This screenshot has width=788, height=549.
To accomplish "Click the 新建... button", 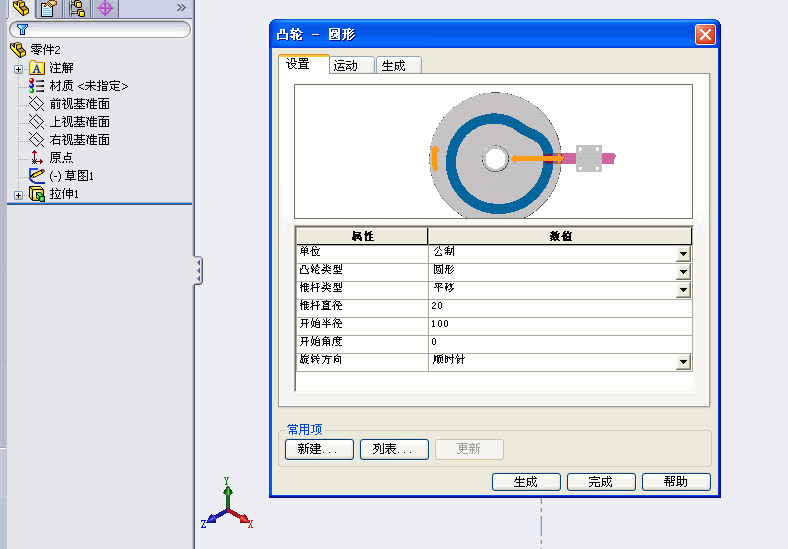I will [x=319, y=449].
